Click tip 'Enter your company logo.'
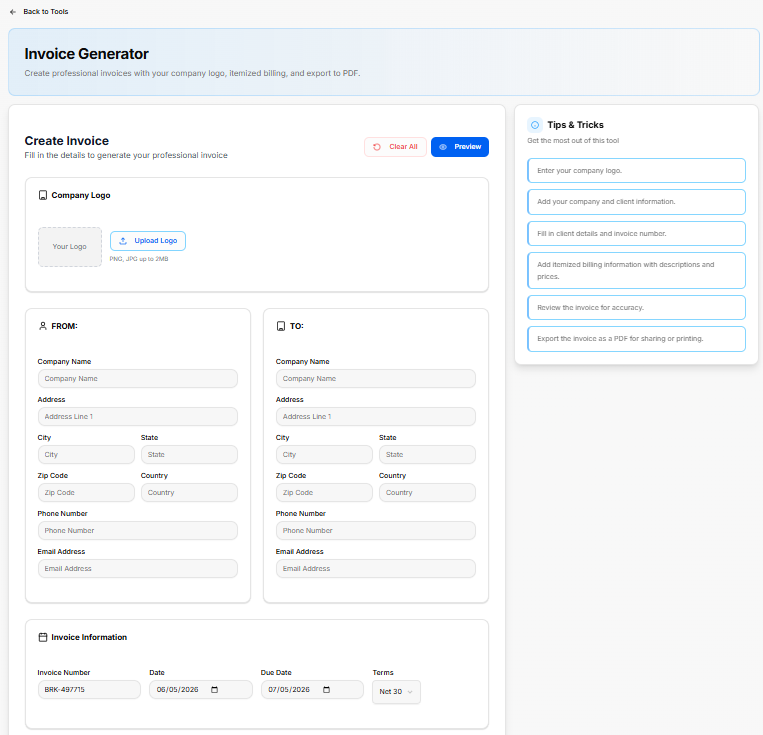Screen dimensions: 763x735 [636, 171]
